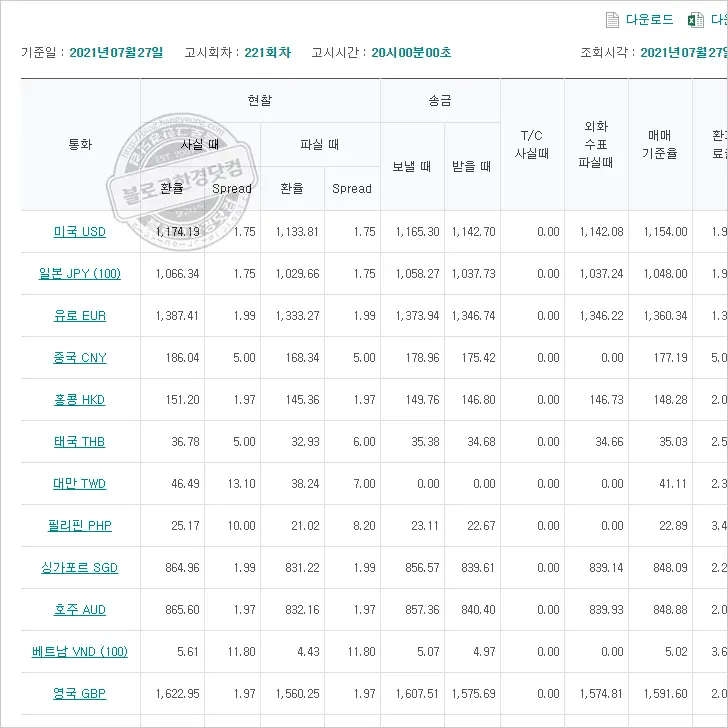Click the 받을 때 column header
The image size is (728, 728).
pyautogui.click(x=472, y=166)
